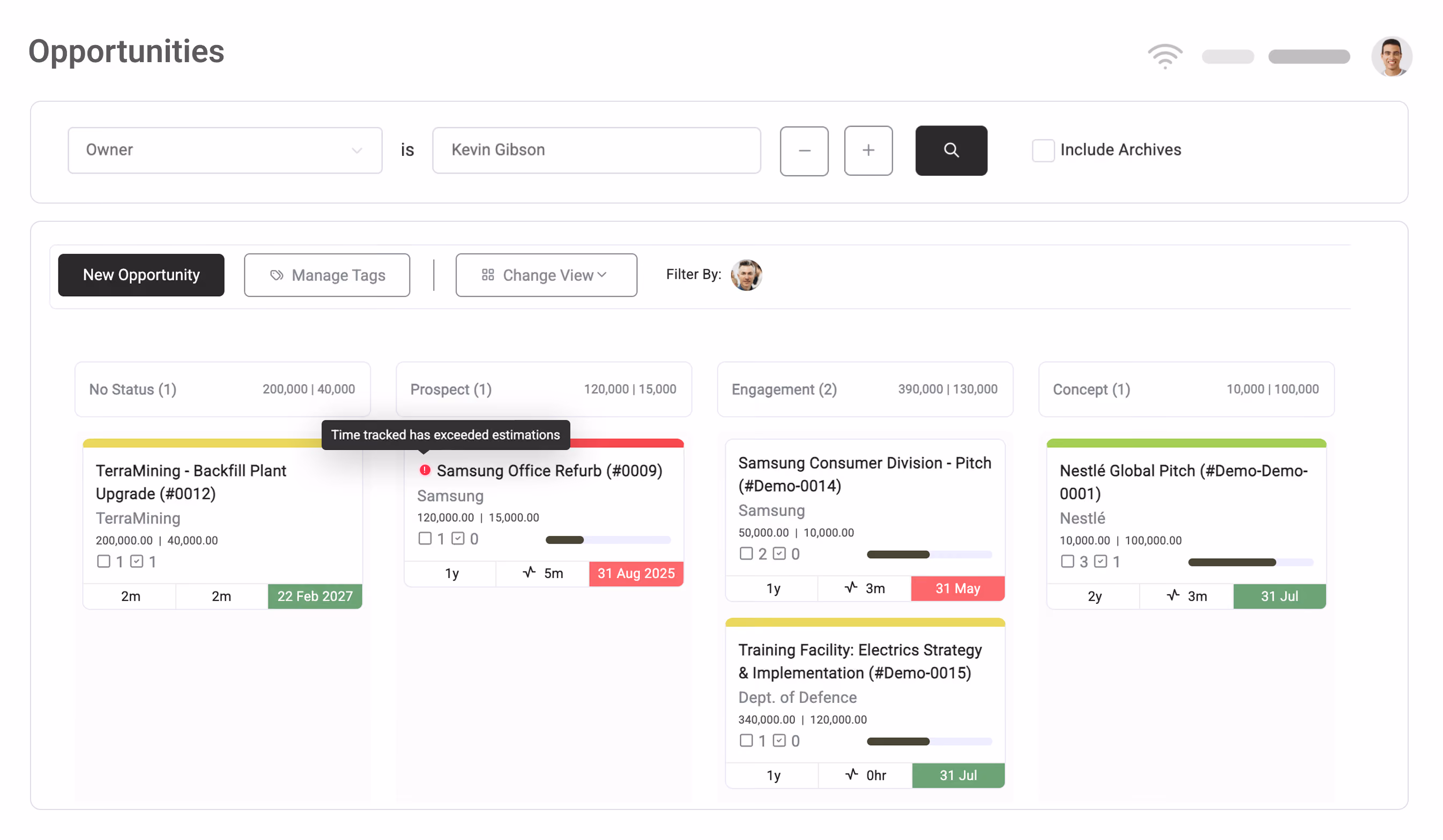Click the Kevin Gibson filter avatar
This screenshot has width=1443, height=840.
pyautogui.click(x=746, y=275)
